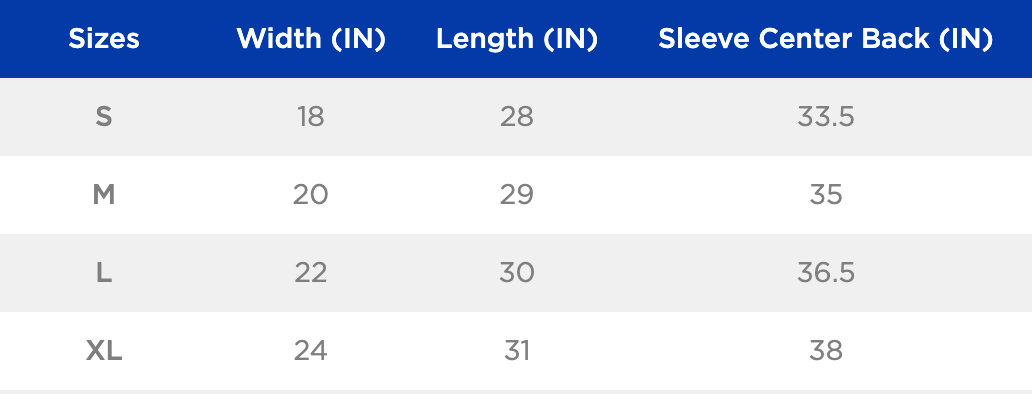Click the length value 30

click(x=517, y=272)
